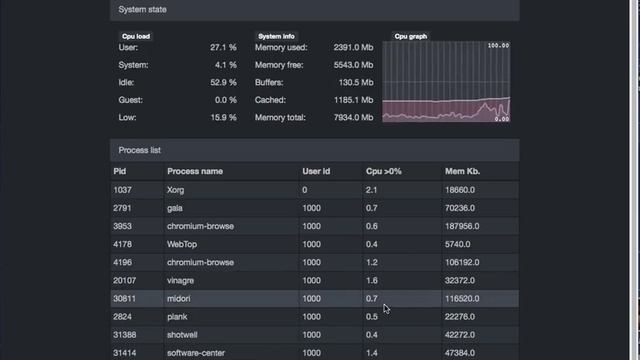Click Cached value 1185.1 Mb

[353, 100]
